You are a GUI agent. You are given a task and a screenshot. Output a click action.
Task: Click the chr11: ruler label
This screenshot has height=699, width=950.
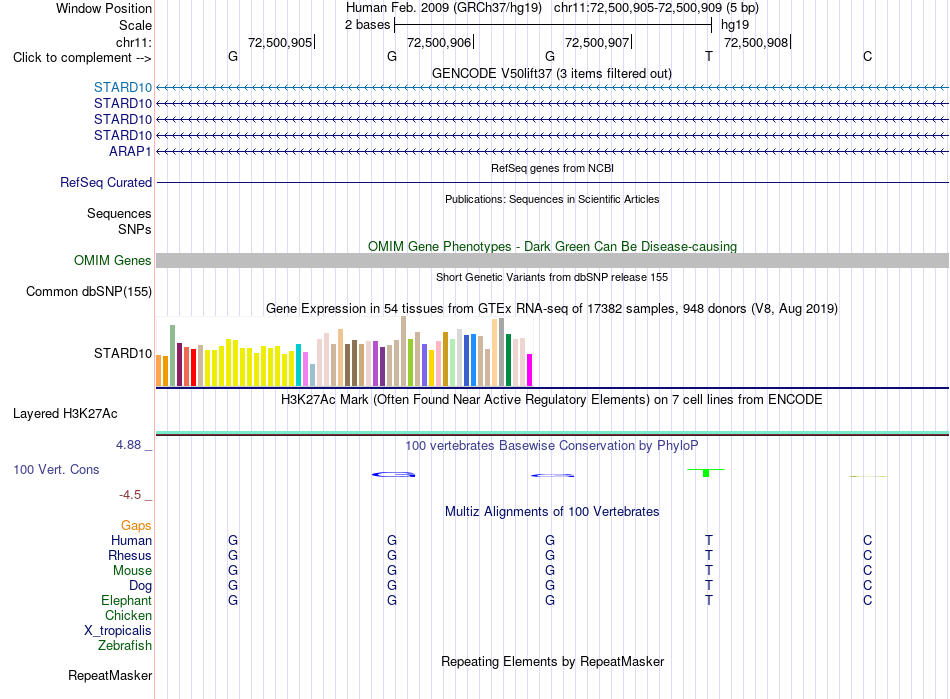(134, 42)
